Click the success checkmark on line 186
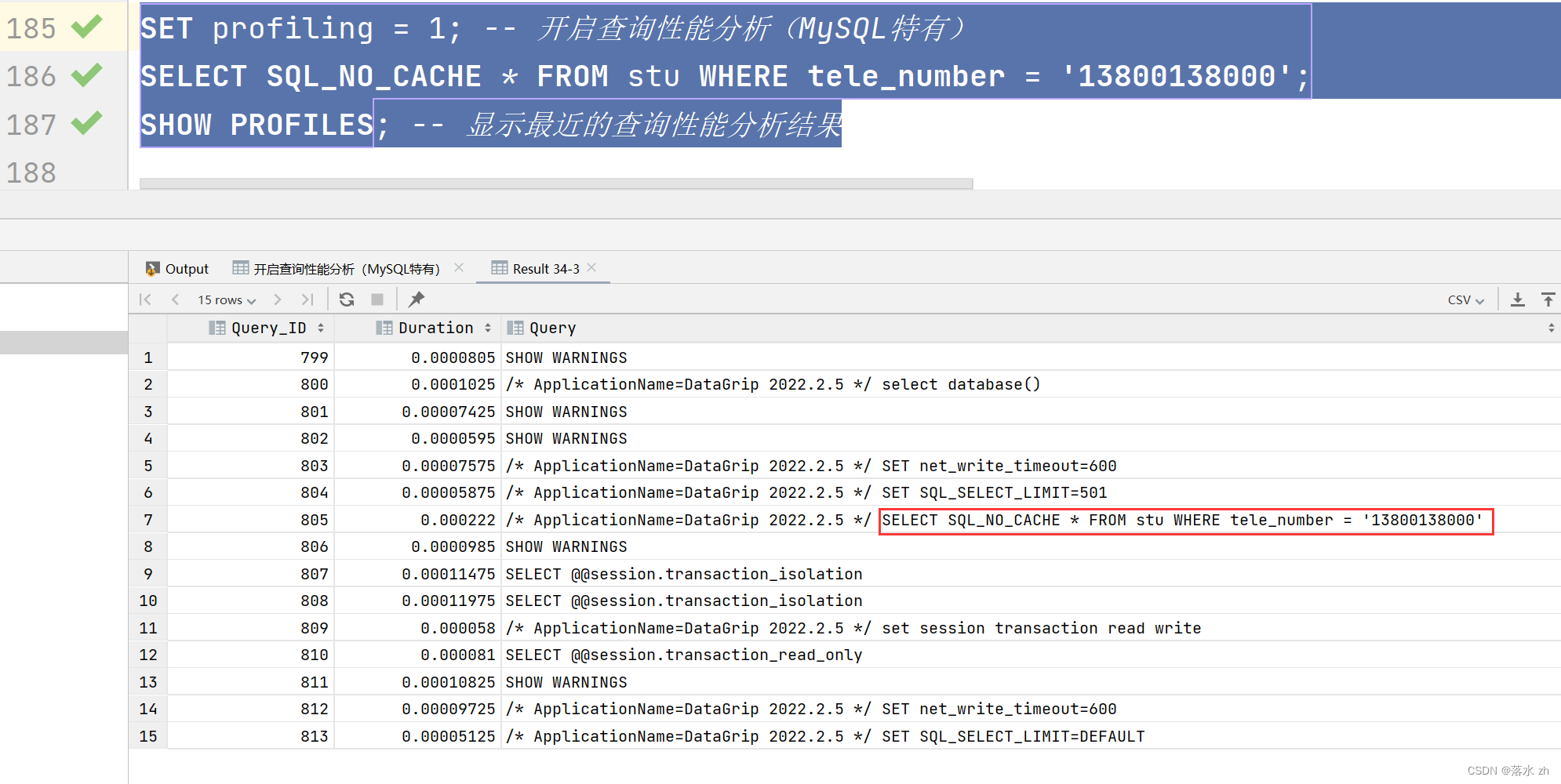The width and height of the screenshot is (1561, 784). (87, 75)
